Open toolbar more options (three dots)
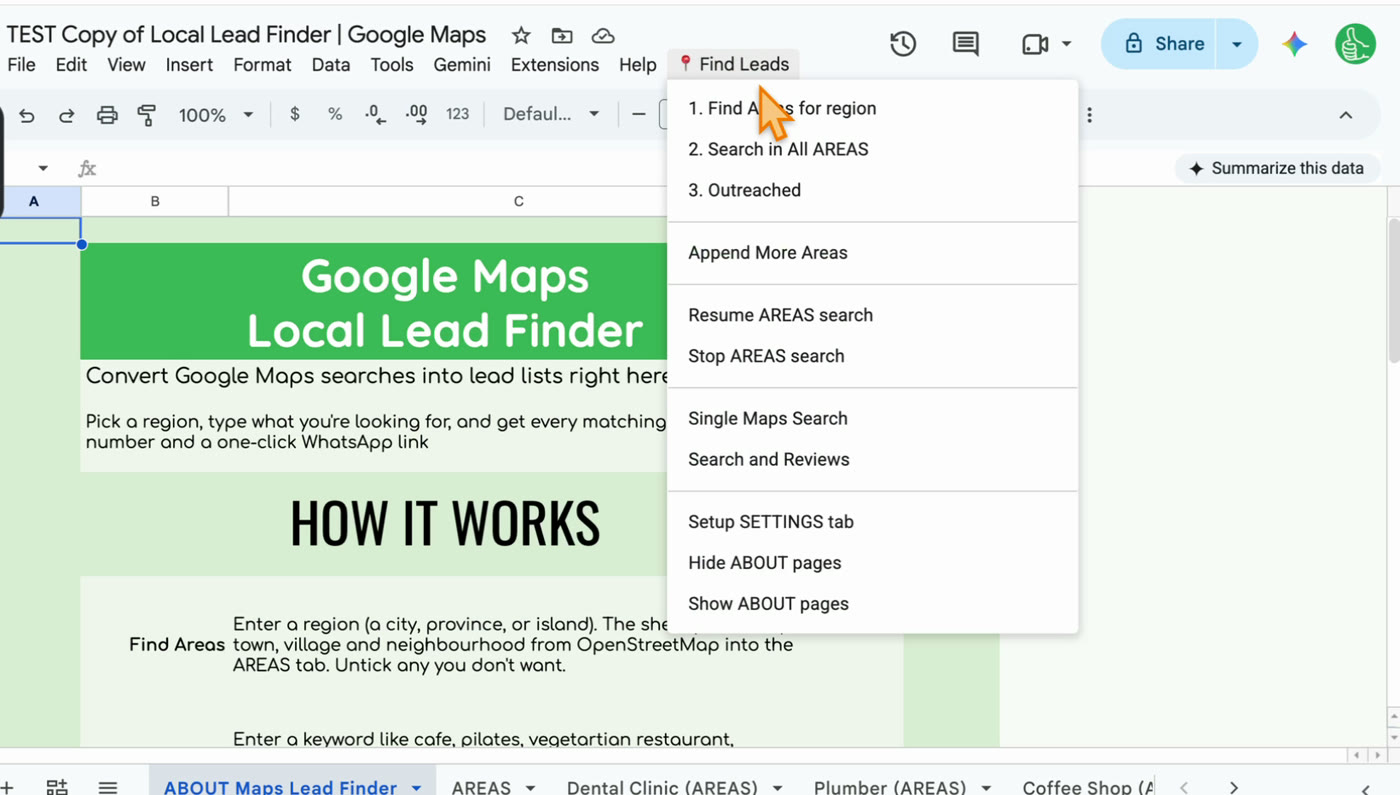The image size is (1400, 795). [1089, 115]
